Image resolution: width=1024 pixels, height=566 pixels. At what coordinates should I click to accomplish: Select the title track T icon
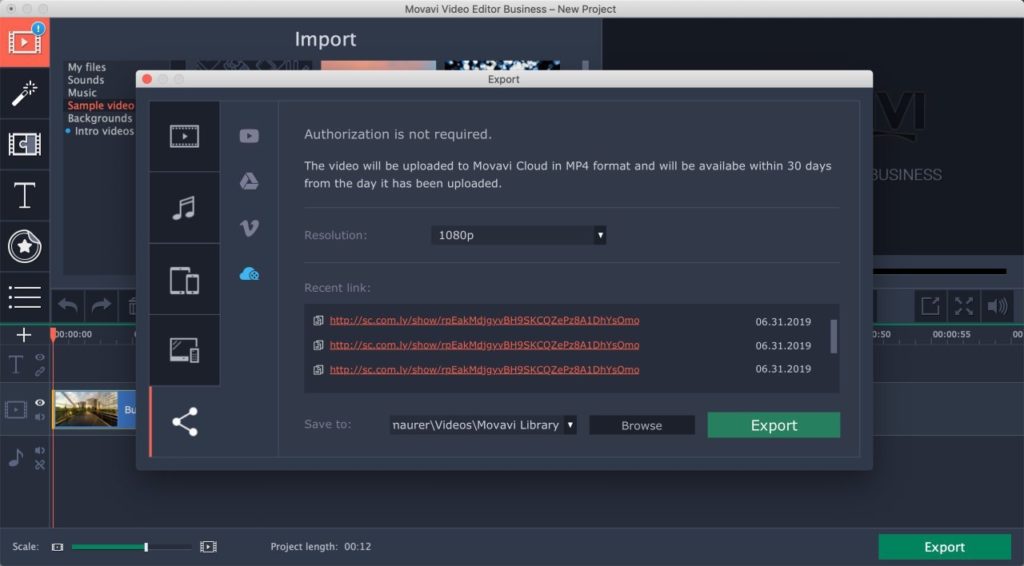[x=16, y=364]
